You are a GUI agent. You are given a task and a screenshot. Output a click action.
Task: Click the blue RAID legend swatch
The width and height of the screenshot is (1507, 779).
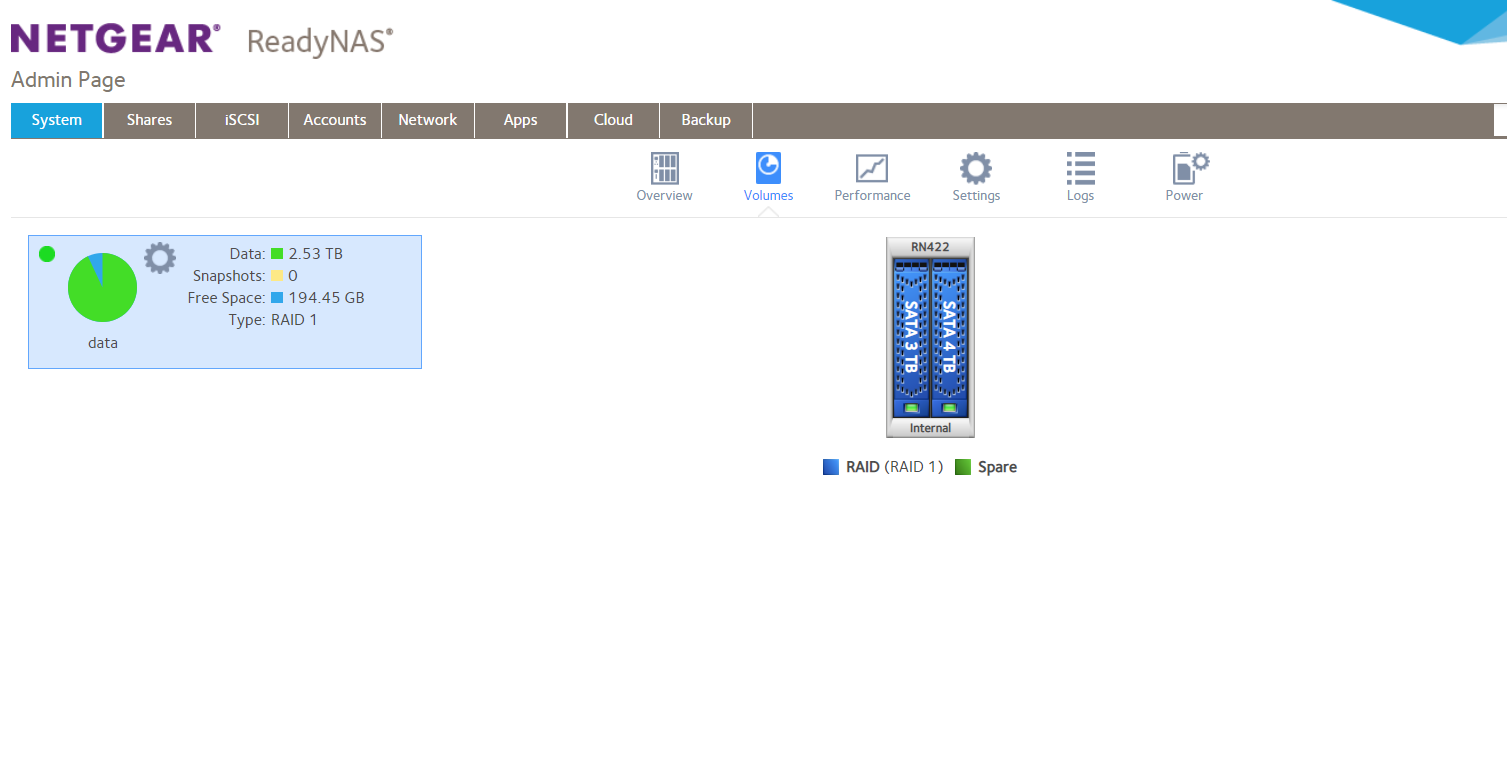(x=829, y=466)
